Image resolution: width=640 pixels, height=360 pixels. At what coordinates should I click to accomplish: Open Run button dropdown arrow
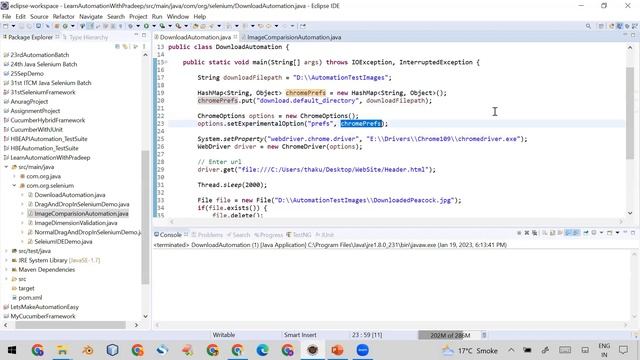[x=154, y=26]
